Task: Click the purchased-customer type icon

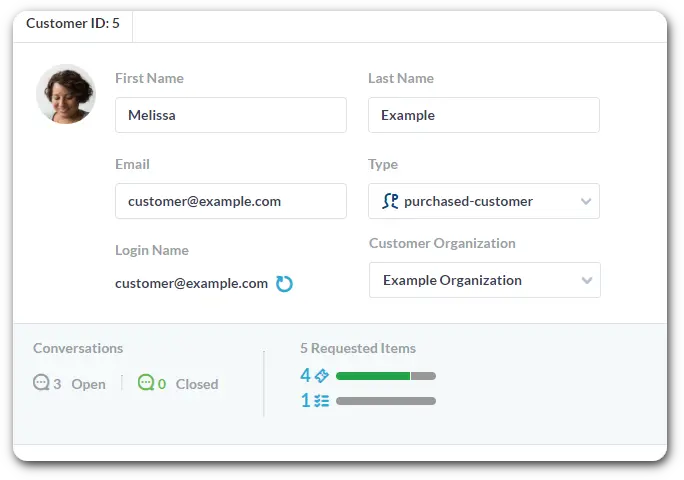Action: pos(390,201)
